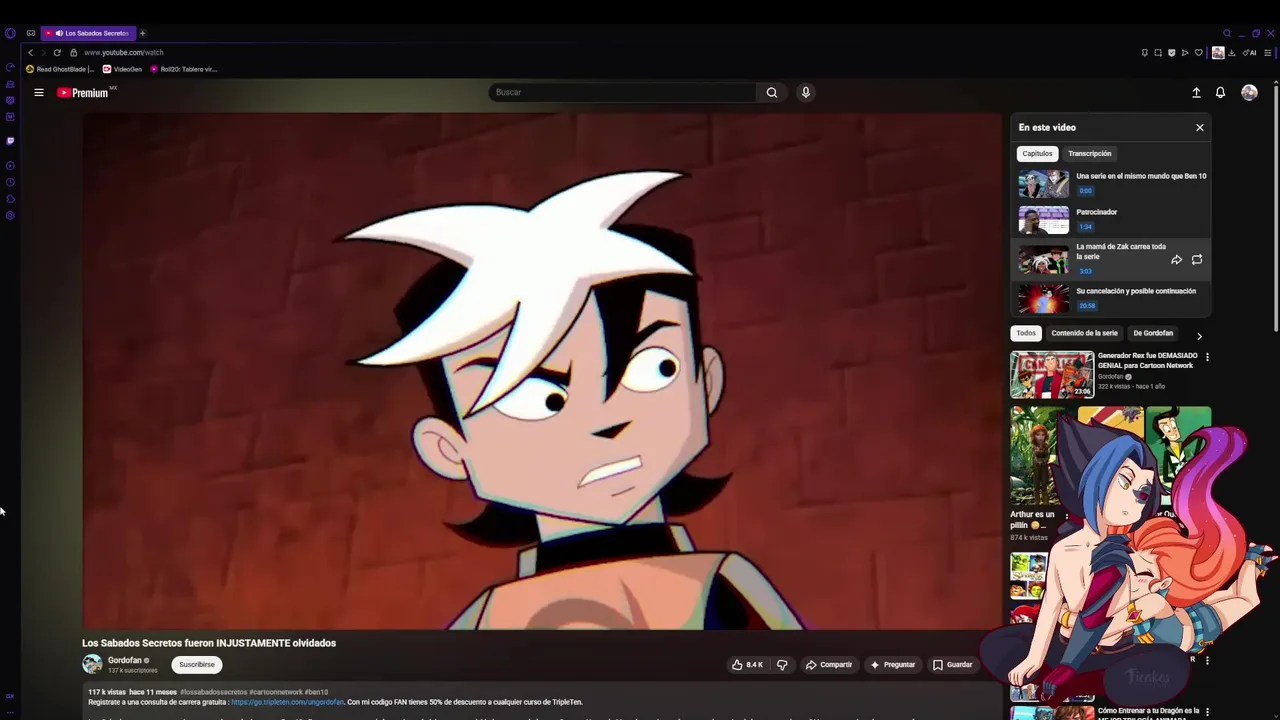Open the ad blocker shield icon

1171,53
